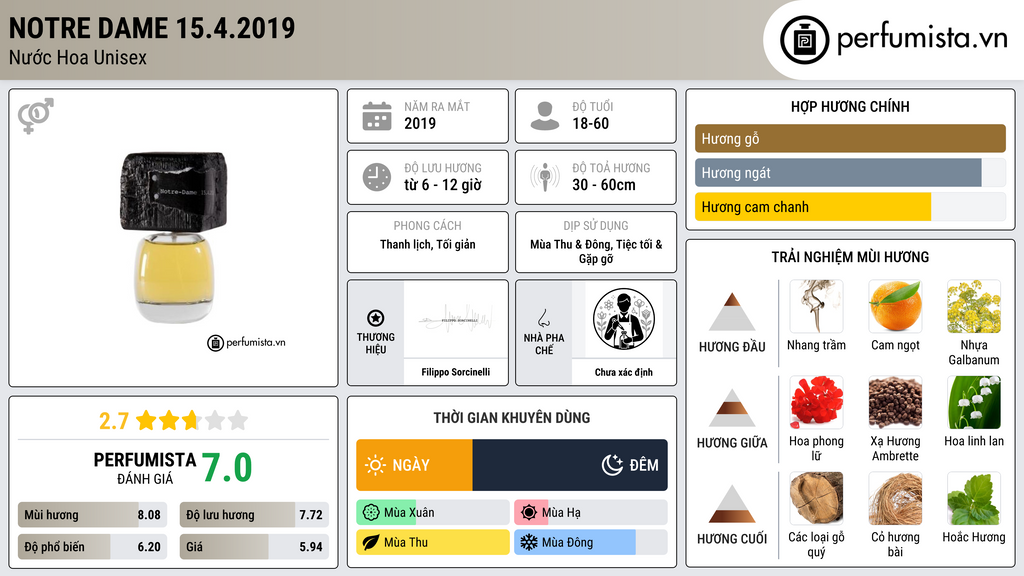Click the longevity value từ 6 - 12 giờ
1024x576 pixels.
tap(443, 185)
